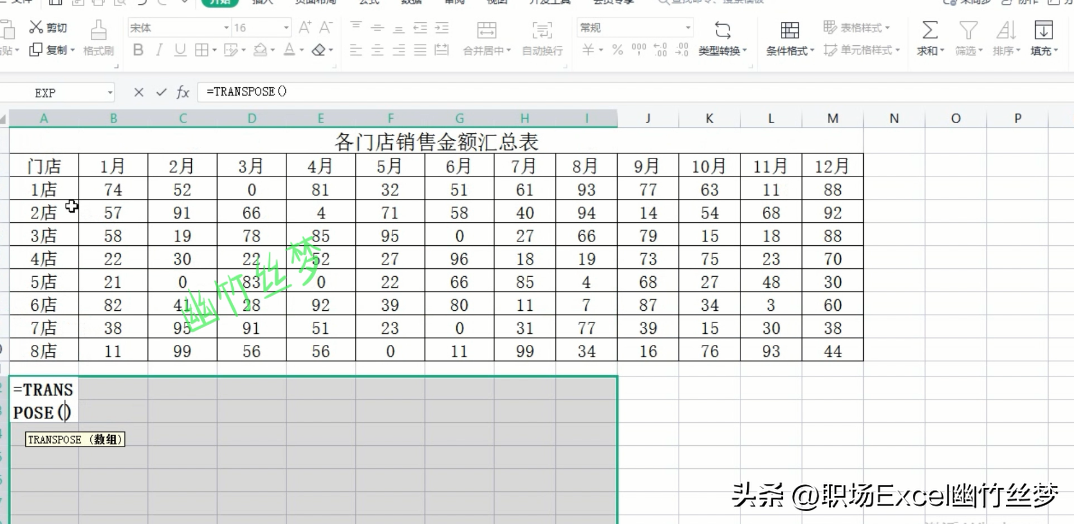1074x524 pixels.
Task: Expand the Merge and Center dropdown arrow
Action: (x=509, y=51)
